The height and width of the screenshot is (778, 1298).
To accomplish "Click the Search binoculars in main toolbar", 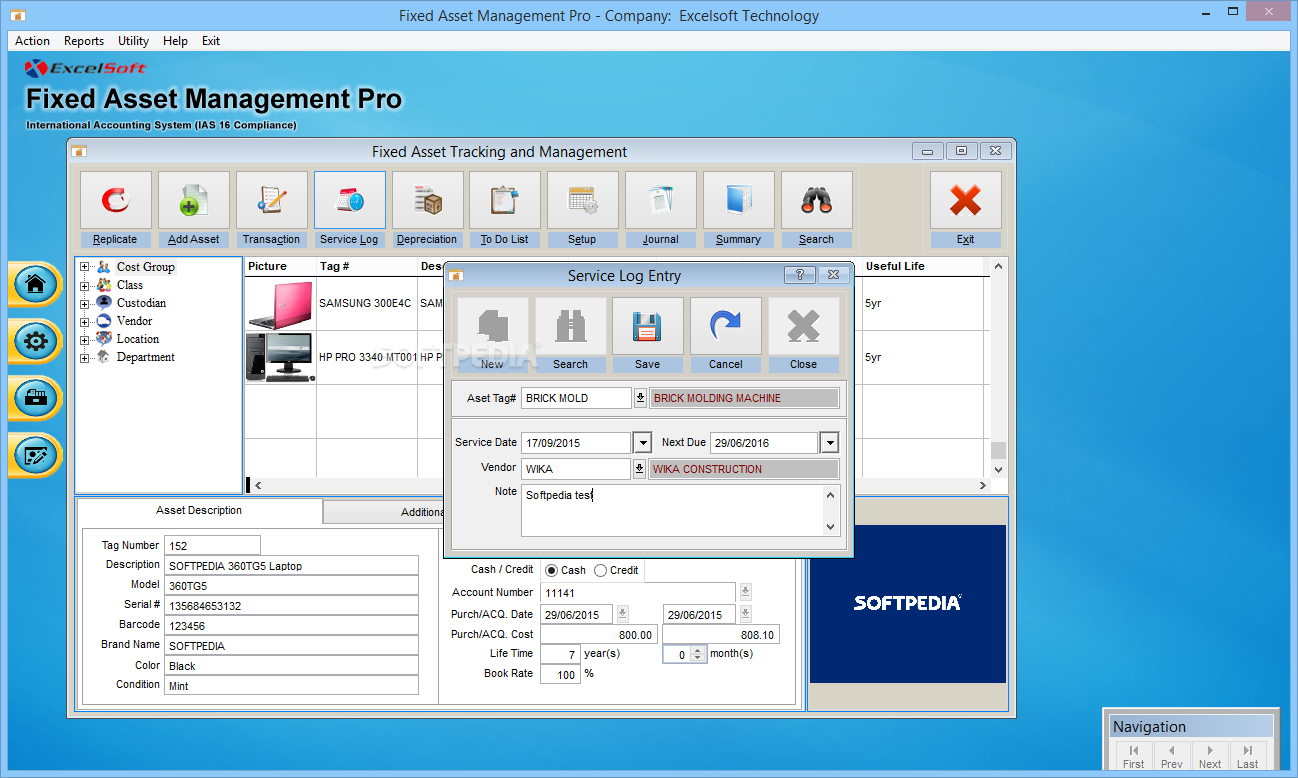I will click(817, 200).
